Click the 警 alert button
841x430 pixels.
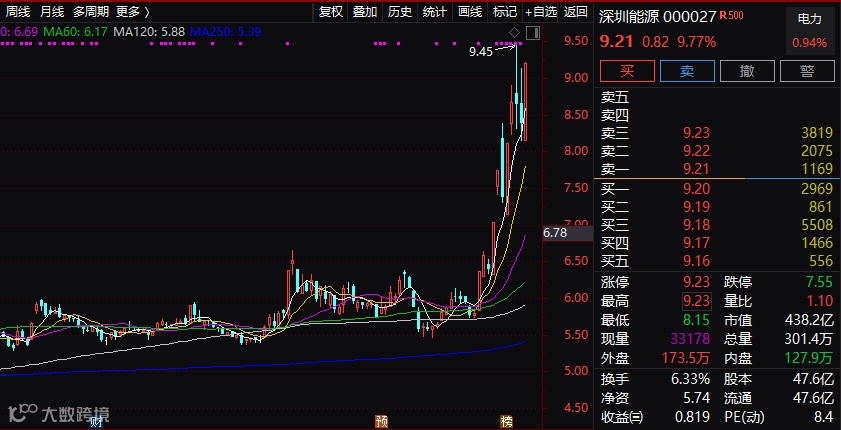point(807,71)
